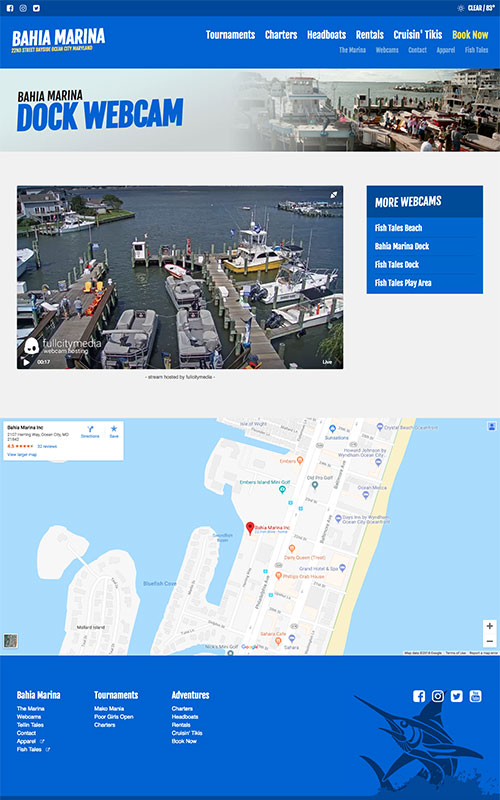Select the Fish Tales Play Area webcam
This screenshot has width=500, height=800.
[403, 283]
